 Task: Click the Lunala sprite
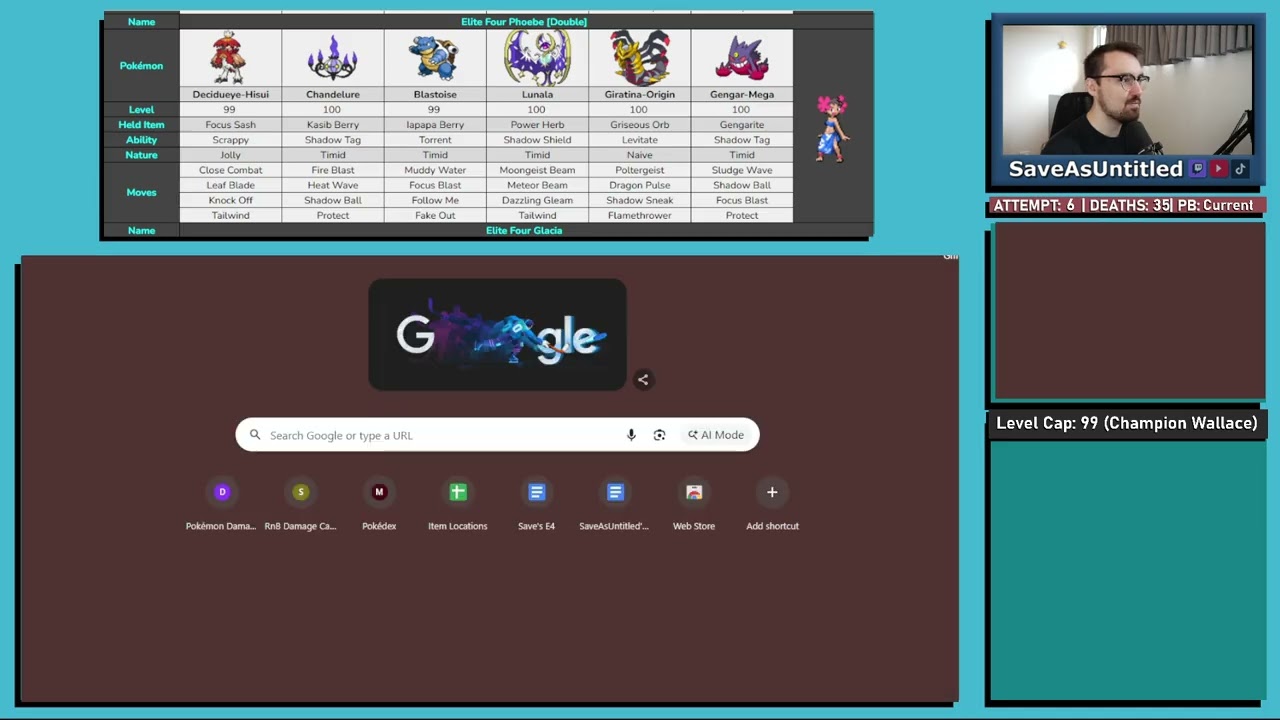click(x=537, y=57)
